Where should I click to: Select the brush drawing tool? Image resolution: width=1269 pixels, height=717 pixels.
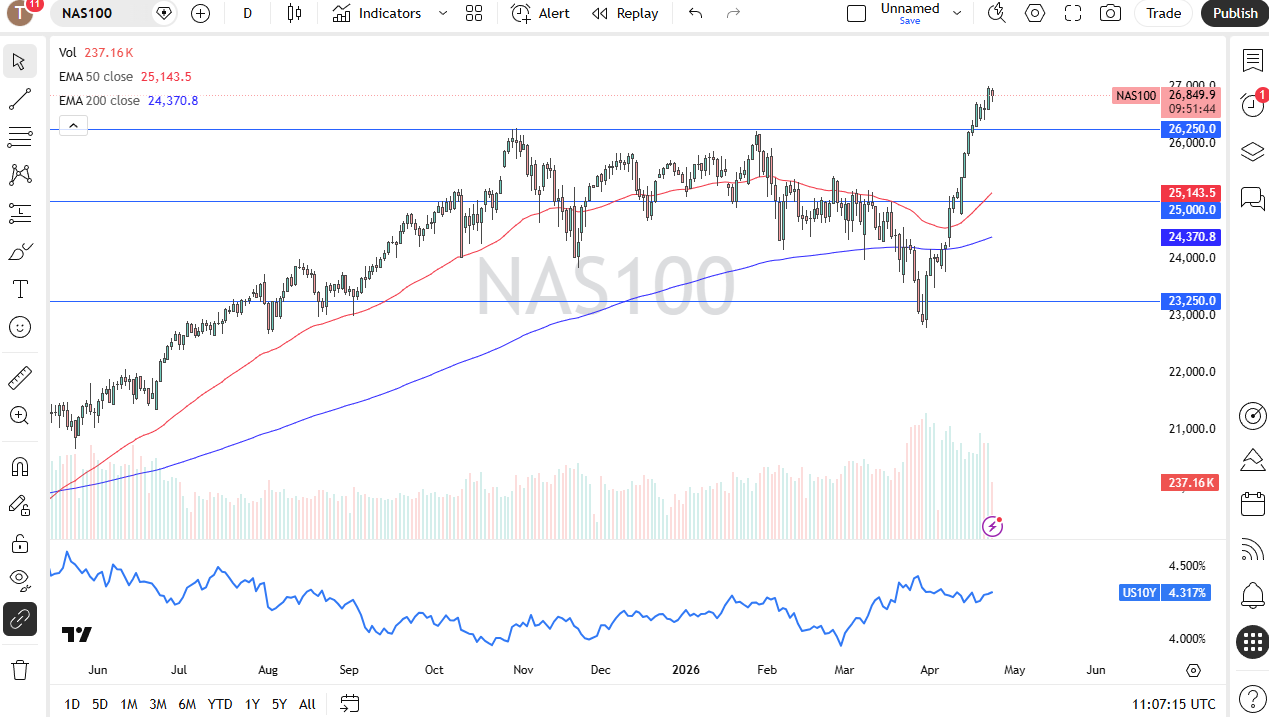[19, 251]
